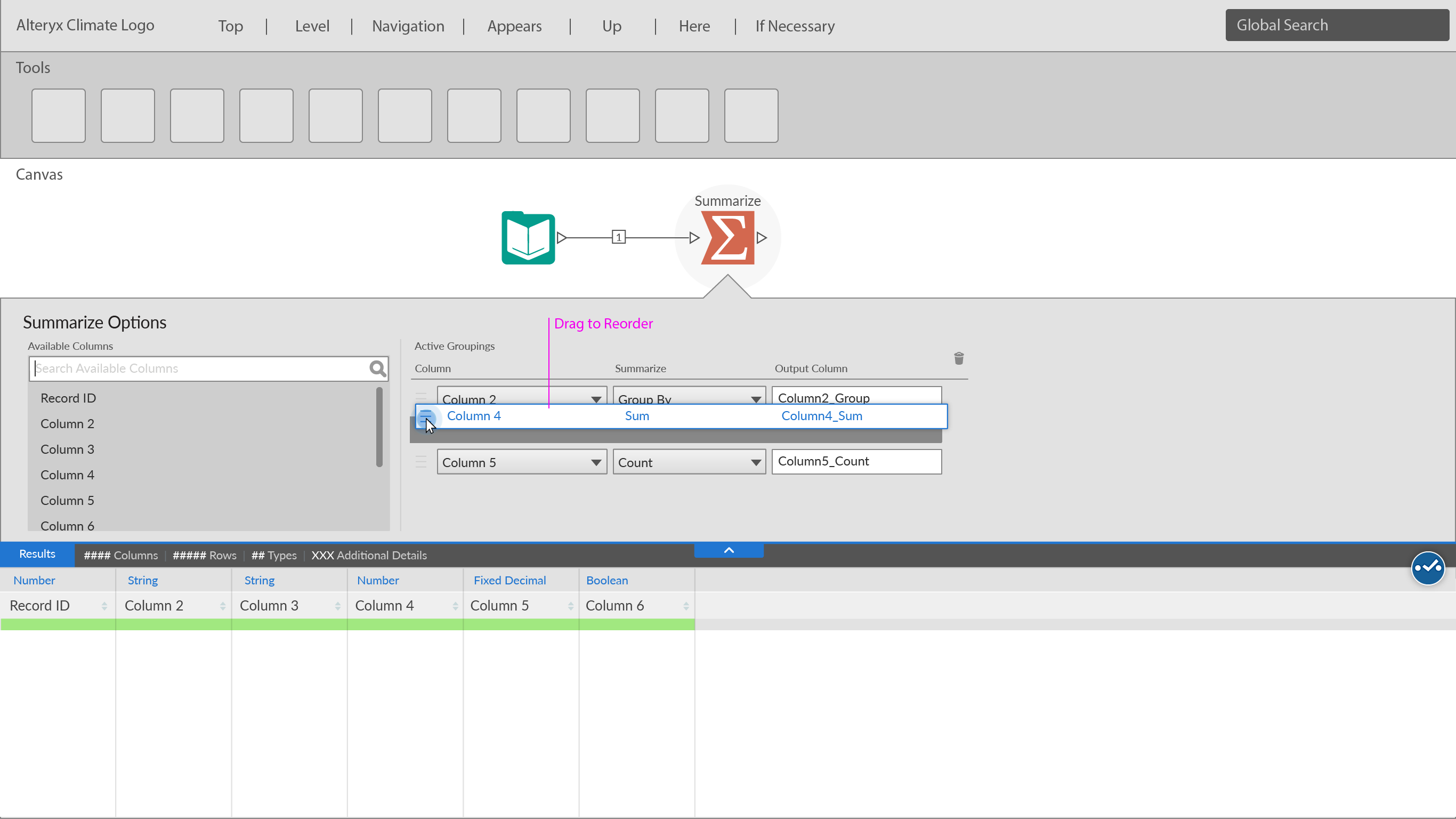The width and height of the screenshot is (1456, 819).
Task: Click the Summarize sigma tool icon
Action: point(727,238)
